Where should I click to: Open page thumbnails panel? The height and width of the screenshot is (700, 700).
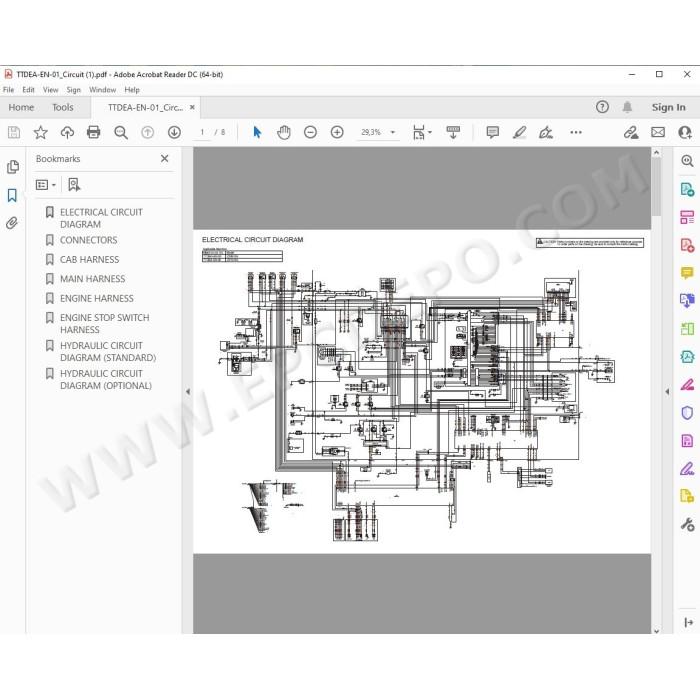13,167
